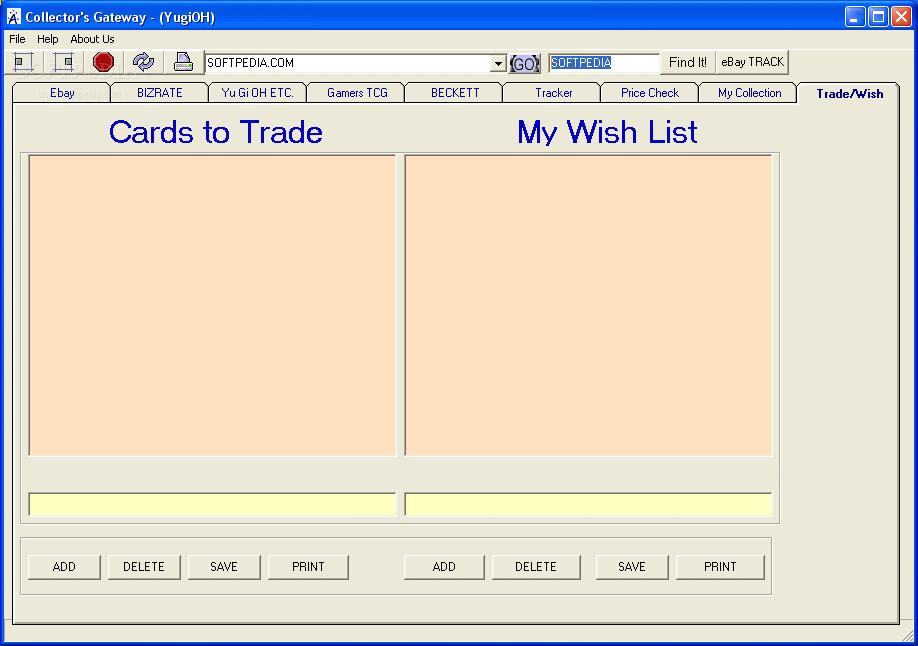The width and height of the screenshot is (918, 646).
Task: Click SAVE under Cards to Trade
Action: tap(224, 567)
